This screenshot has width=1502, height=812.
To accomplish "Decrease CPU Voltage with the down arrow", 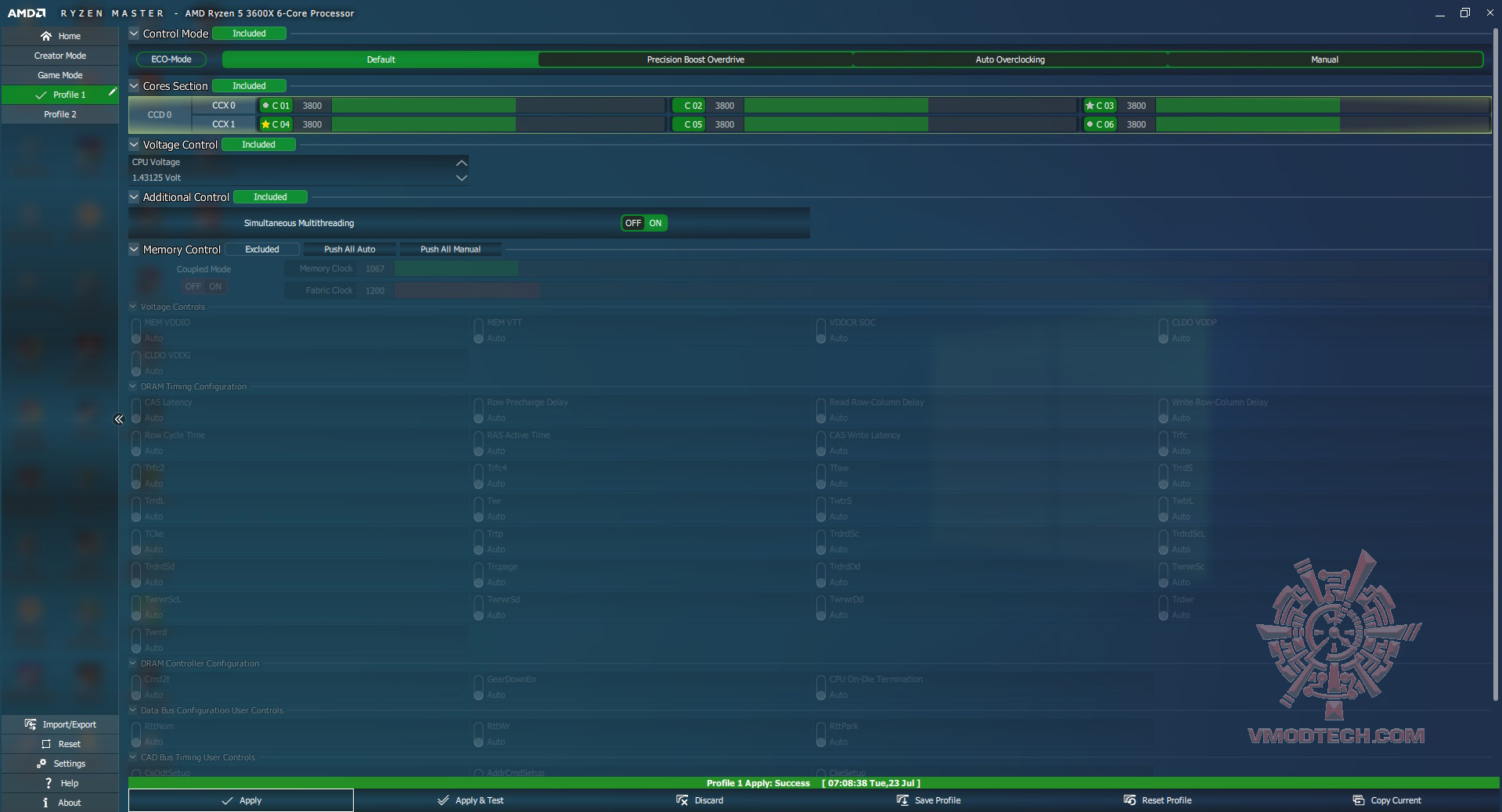I will [462, 178].
